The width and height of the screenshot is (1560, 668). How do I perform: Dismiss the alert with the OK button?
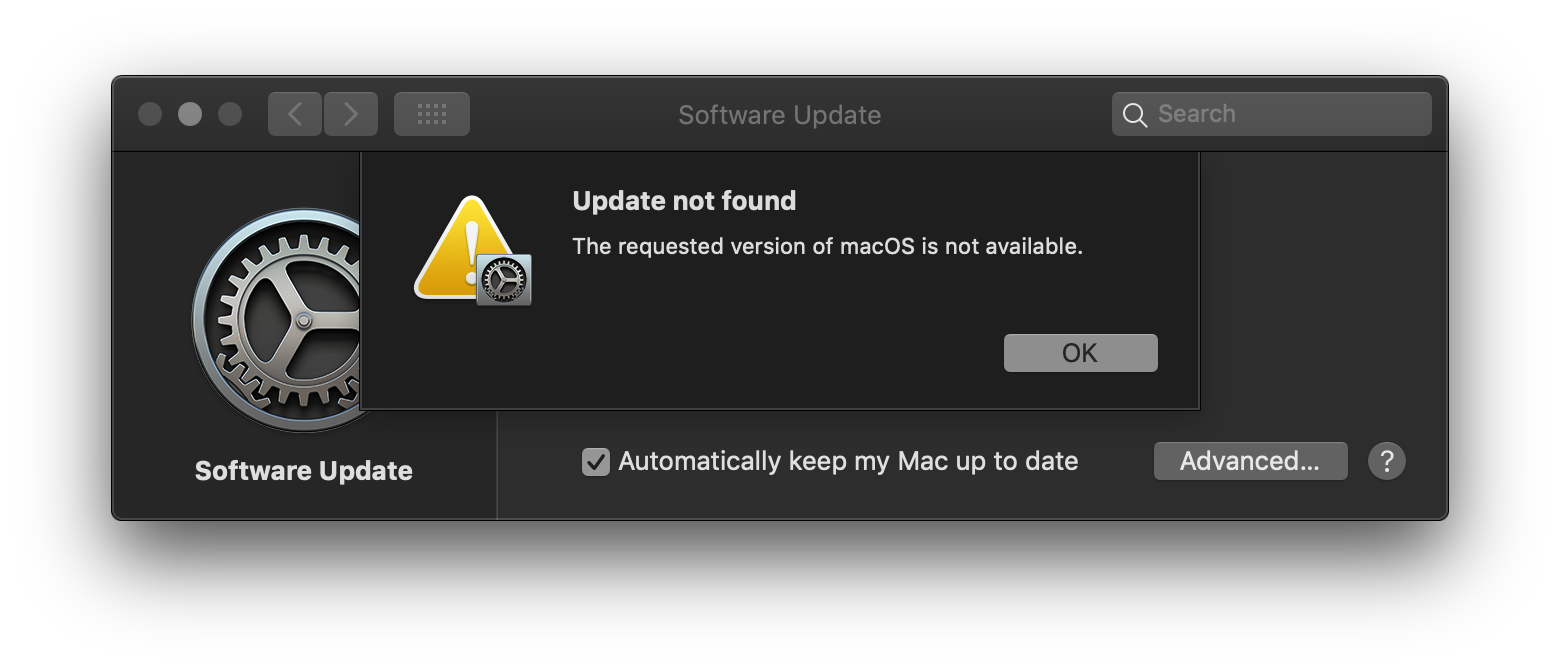pyautogui.click(x=1080, y=353)
